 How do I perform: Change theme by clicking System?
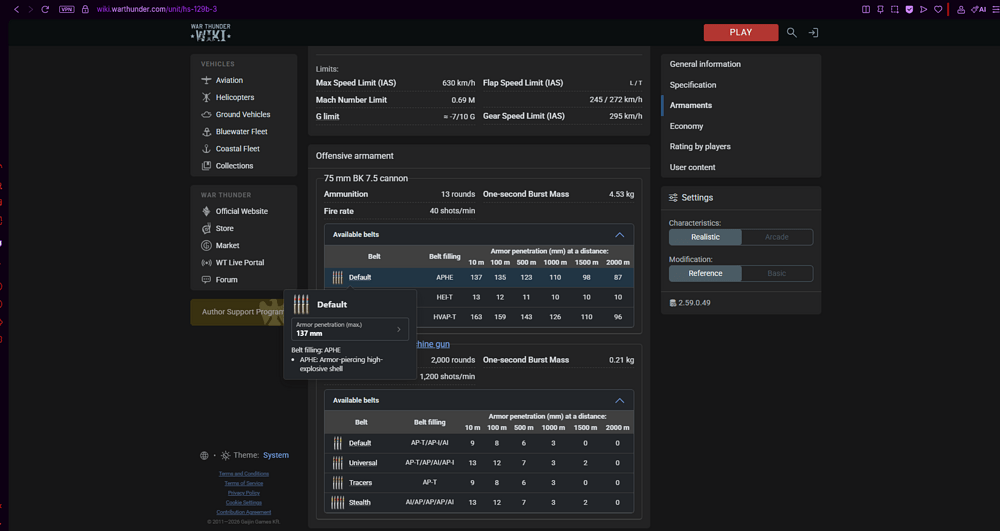coord(276,455)
